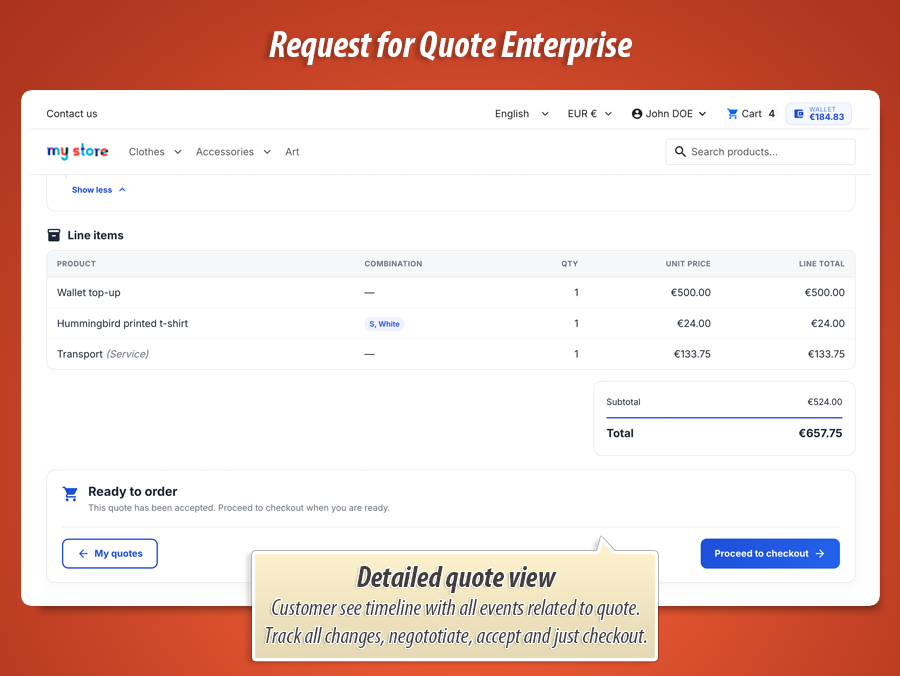Focus the Search products field
This screenshot has height=676, width=900.
[760, 151]
